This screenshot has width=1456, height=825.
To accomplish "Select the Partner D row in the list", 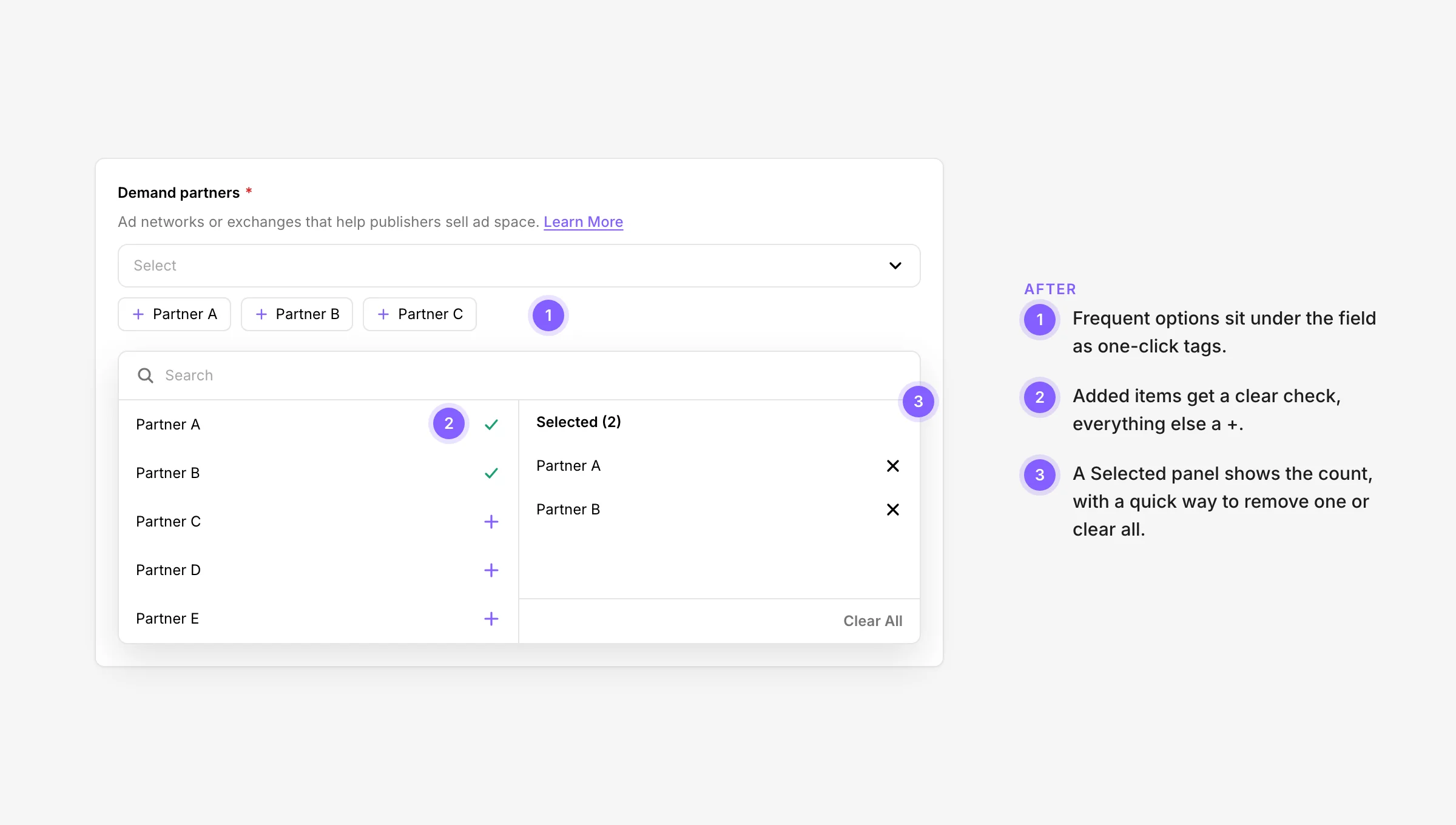I will point(318,570).
